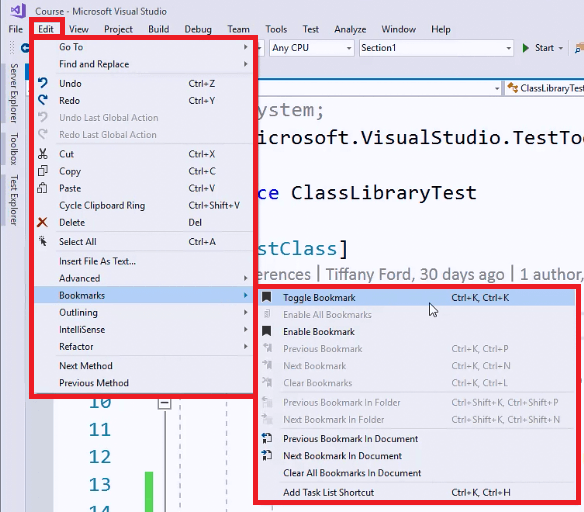Click the Enable Bookmark flag icon

[266, 331]
